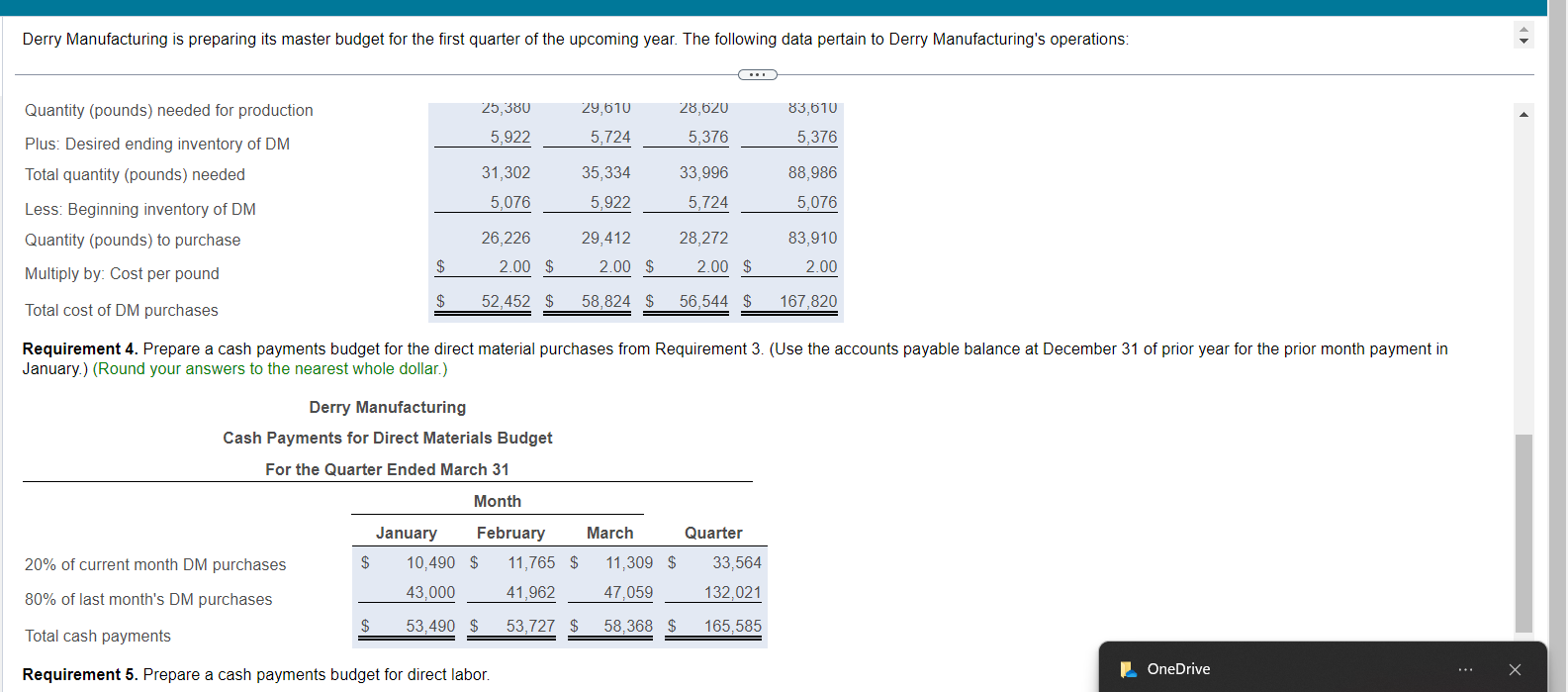Select the March 80% value 47,059
Viewport: 1568px width, 692px height.
629,592
